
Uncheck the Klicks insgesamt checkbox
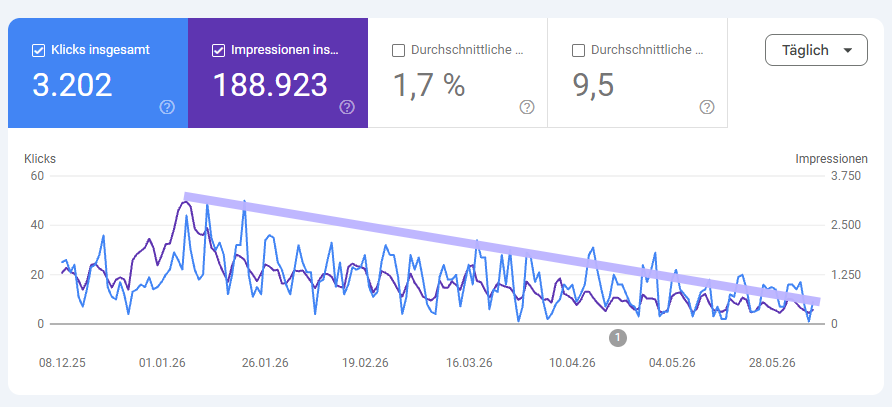tap(38, 51)
